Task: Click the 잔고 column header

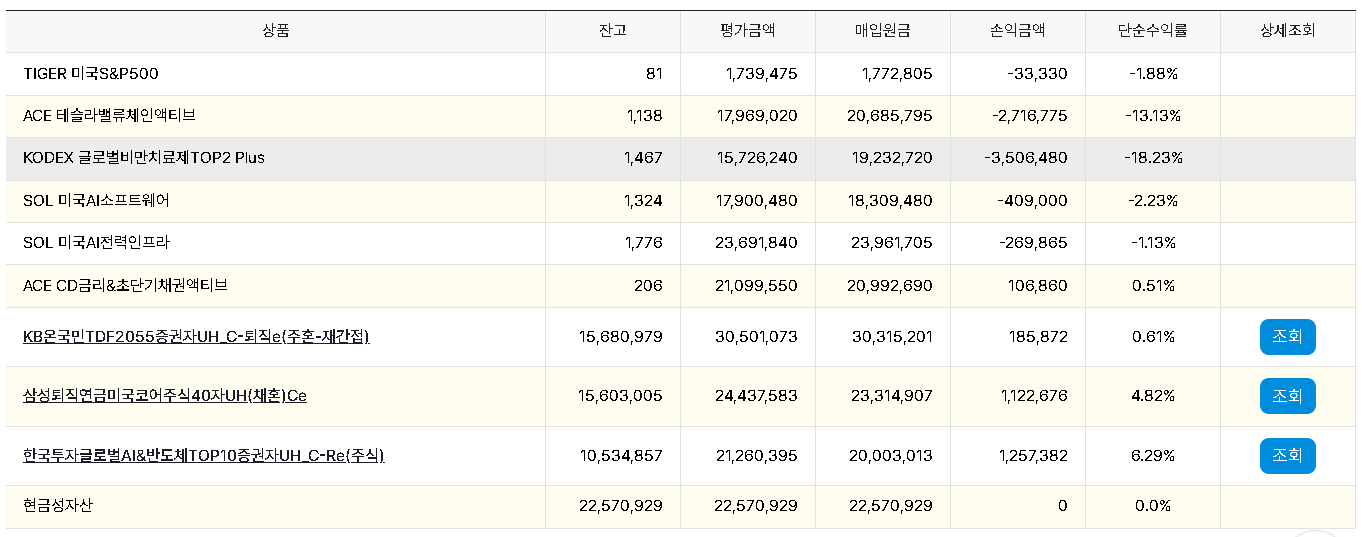Action: point(613,31)
